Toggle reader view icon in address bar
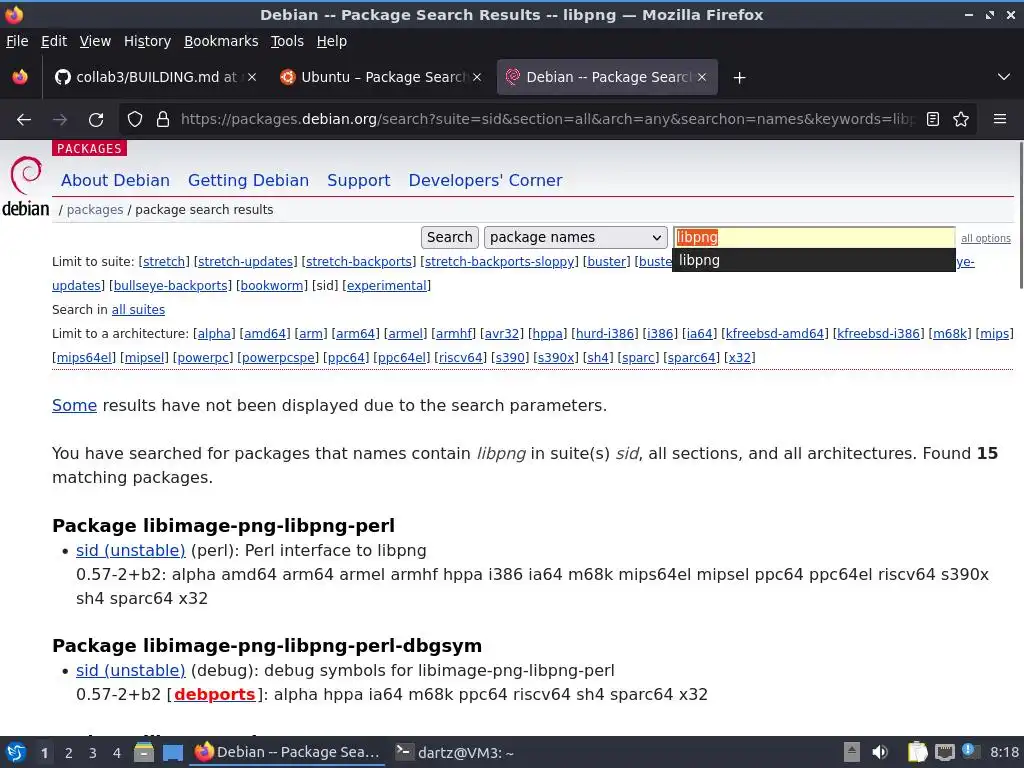The height and width of the screenshot is (768, 1024). point(933,120)
